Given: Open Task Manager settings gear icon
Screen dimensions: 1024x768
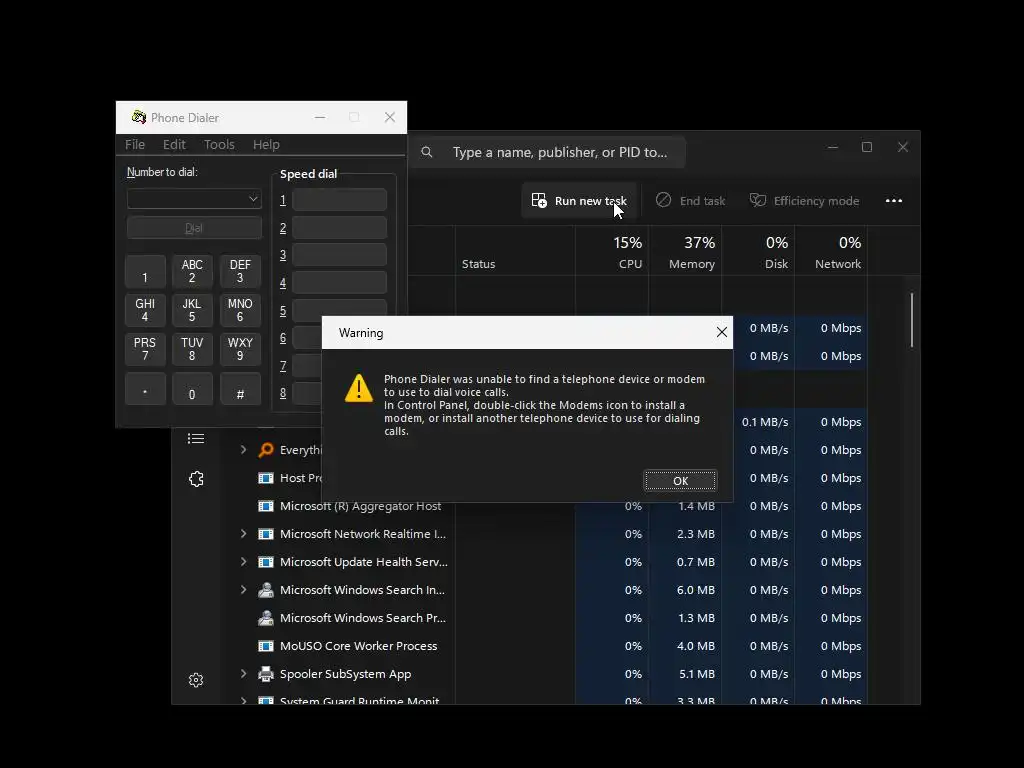Looking at the screenshot, I should 196,680.
